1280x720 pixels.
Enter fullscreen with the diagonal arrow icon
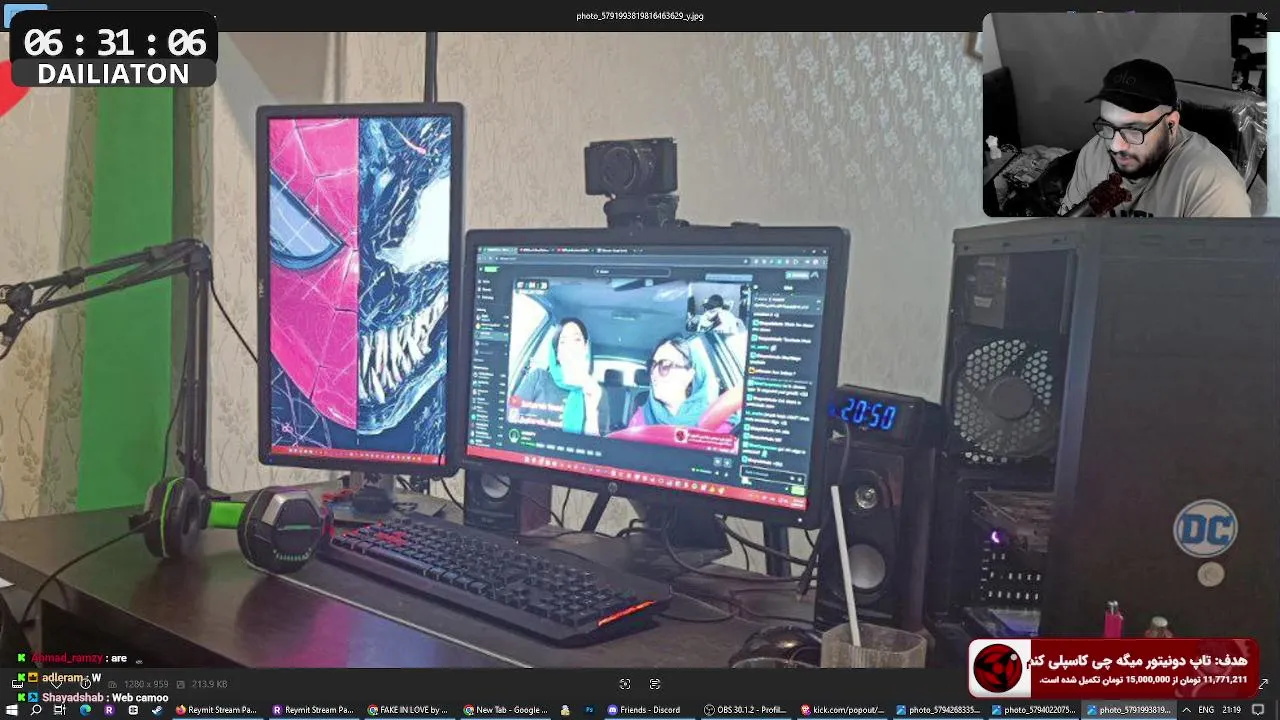[x=1264, y=684]
